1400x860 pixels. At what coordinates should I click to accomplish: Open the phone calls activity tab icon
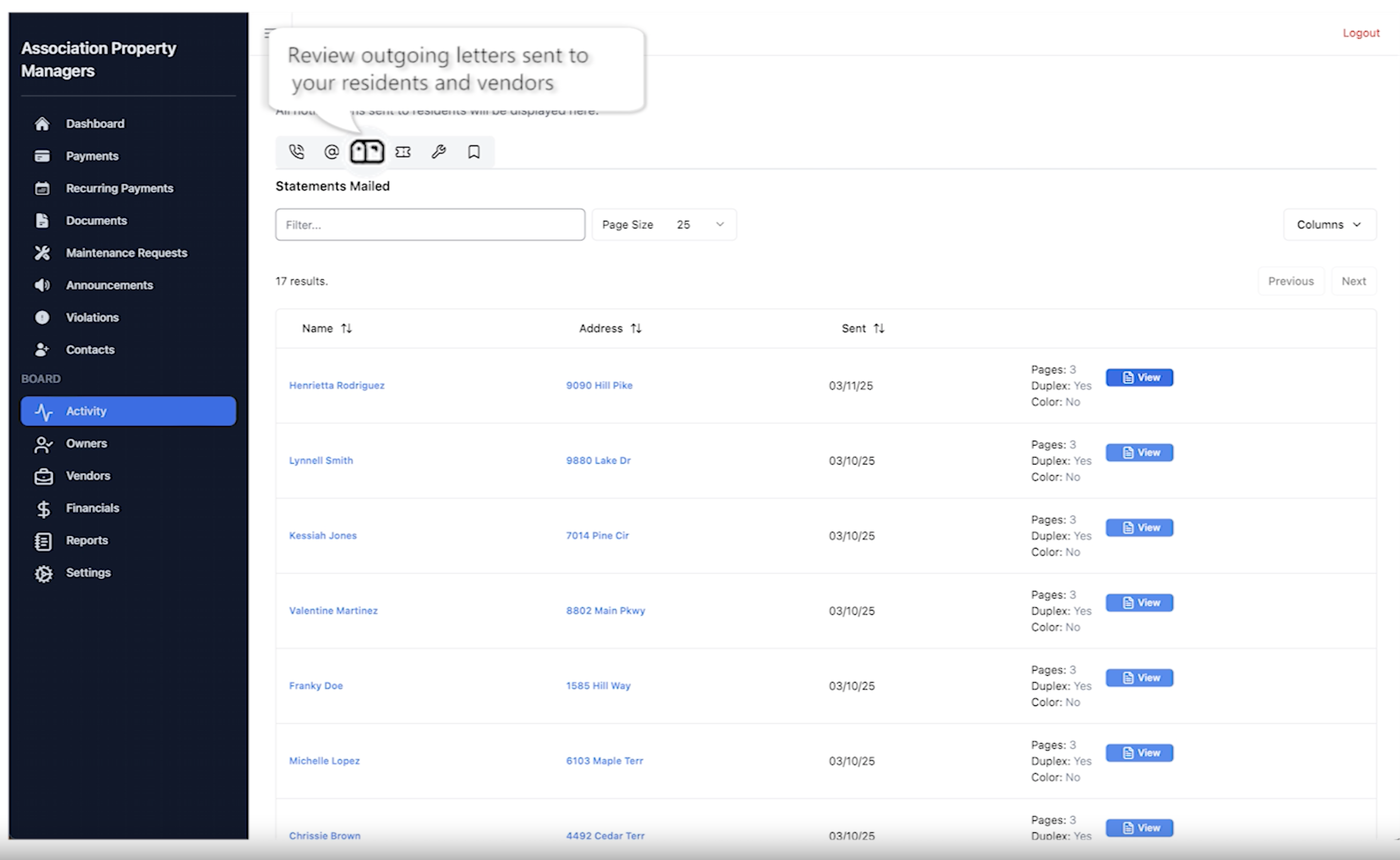tap(296, 152)
